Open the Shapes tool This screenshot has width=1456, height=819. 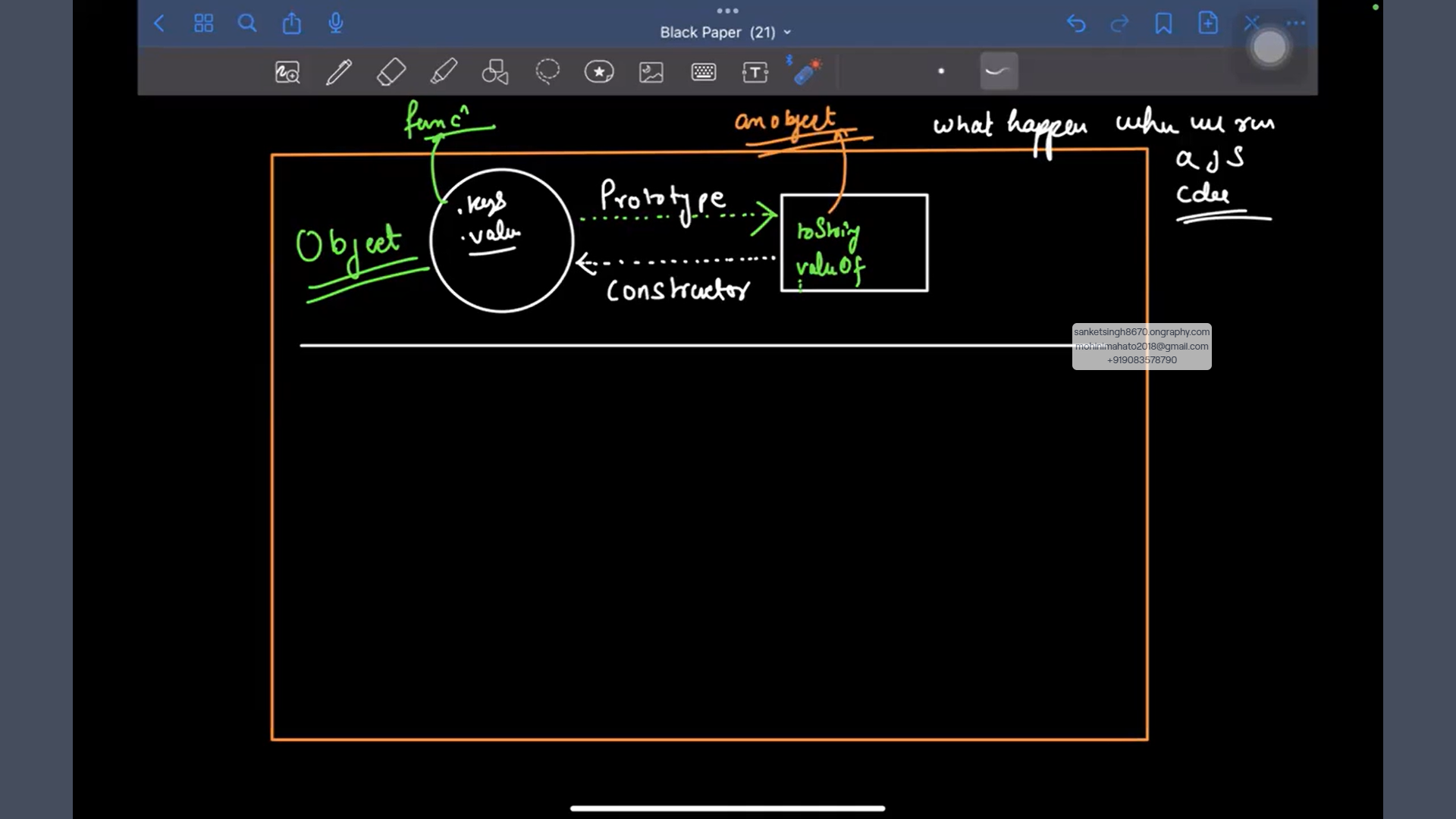(x=495, y=72)
